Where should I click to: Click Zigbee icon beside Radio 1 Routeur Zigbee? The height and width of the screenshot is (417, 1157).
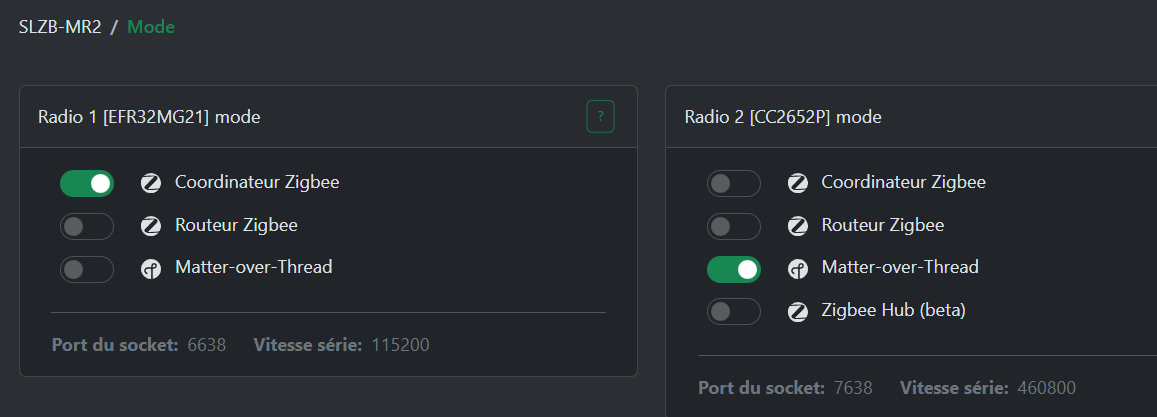pos(151,226)
